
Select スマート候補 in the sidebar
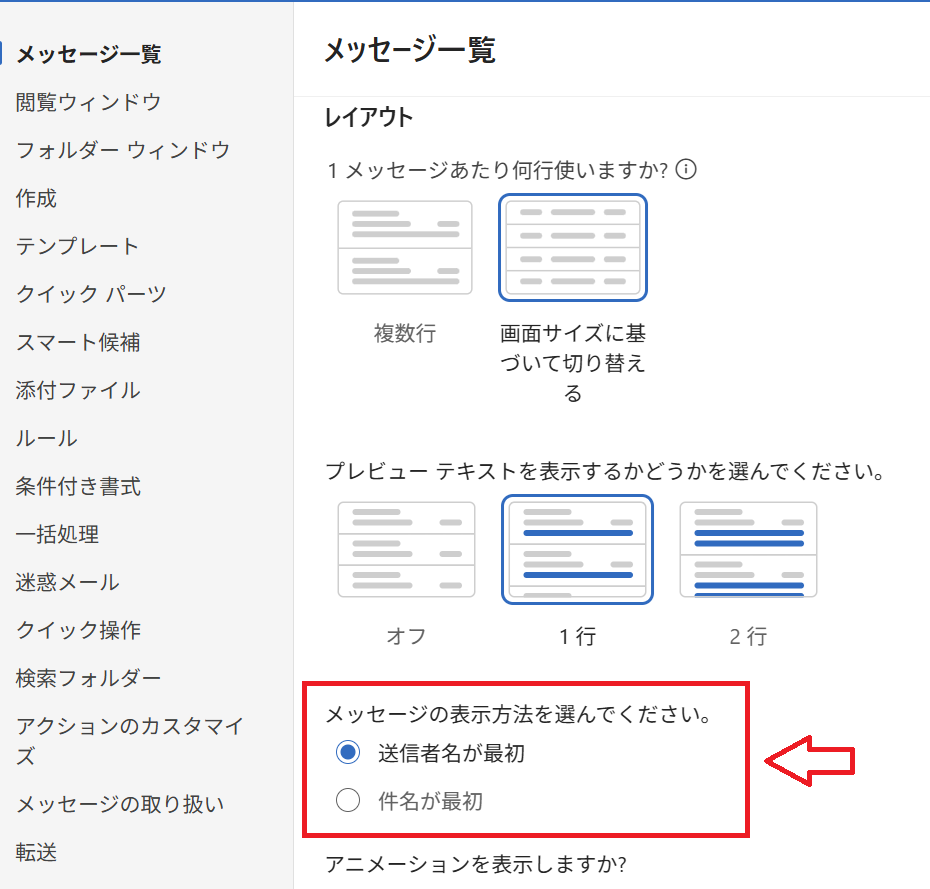[x=78, y=342]
